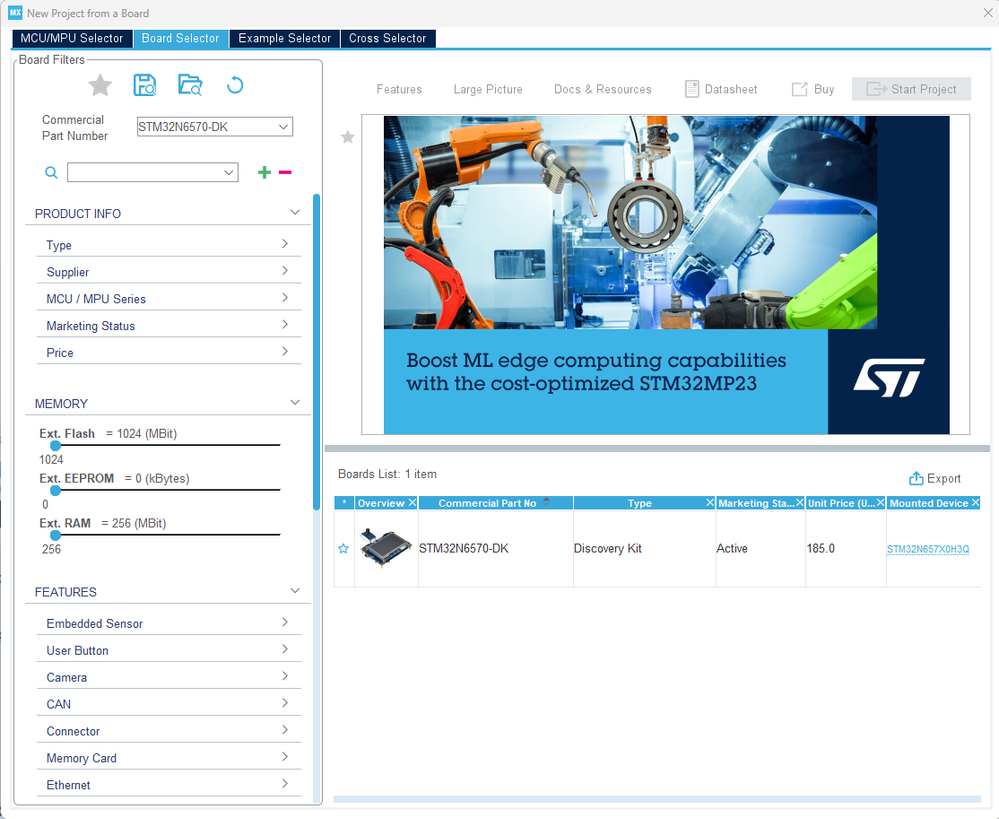Open the Commercial Part Number dropdown

(x=284, y=127)
